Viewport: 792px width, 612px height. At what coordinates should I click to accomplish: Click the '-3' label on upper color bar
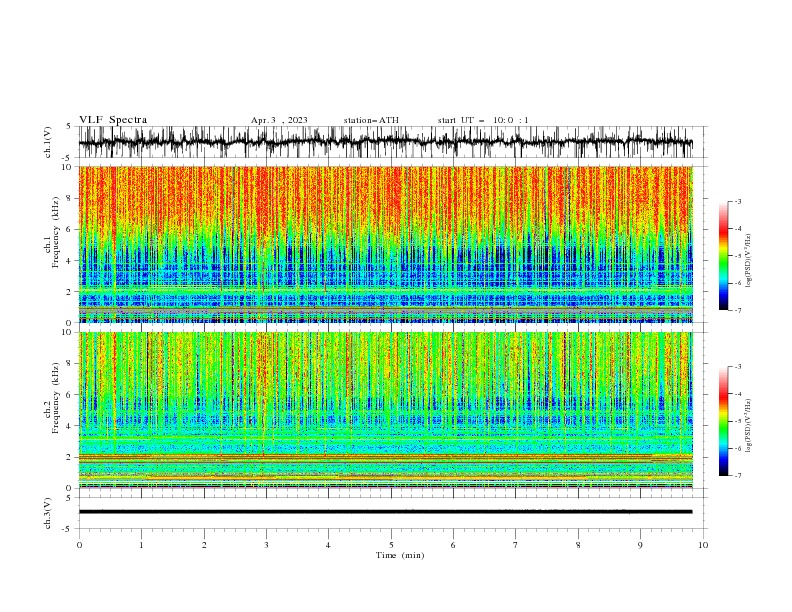click(737, 201)
